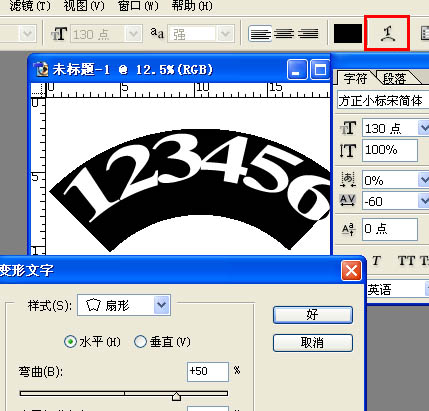Select center align text icon
This screenshot has height=411, width=429.
[284, 34]
